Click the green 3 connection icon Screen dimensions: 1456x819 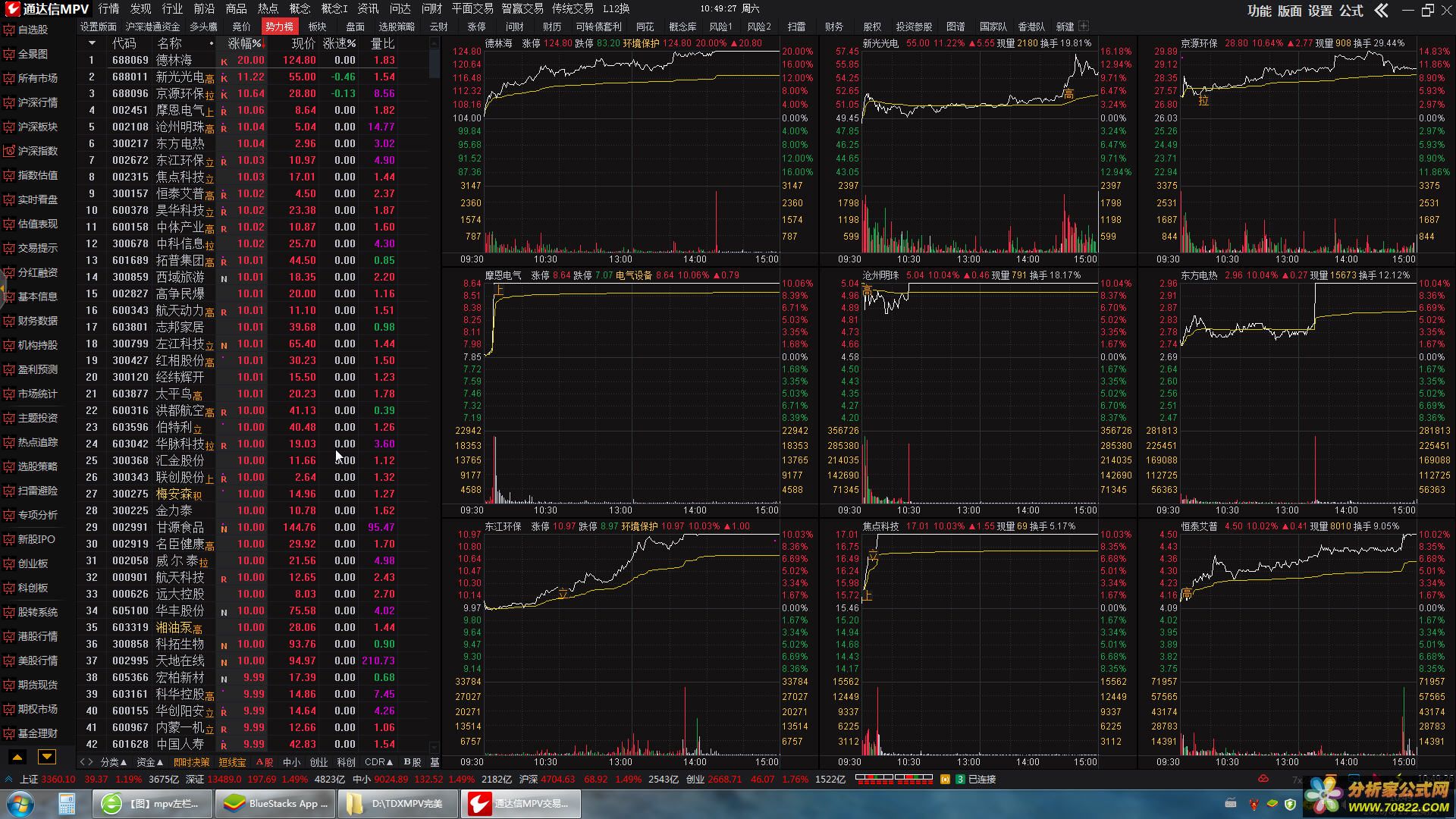click(960, 779)
